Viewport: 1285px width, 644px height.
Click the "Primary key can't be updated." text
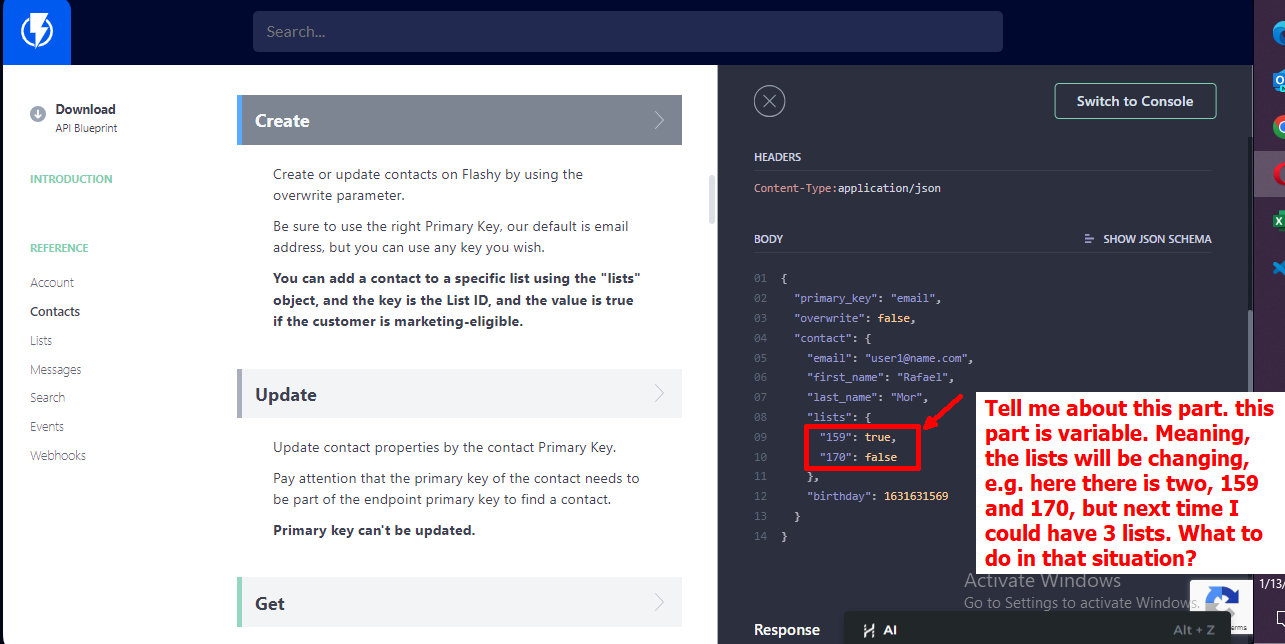pos(374,531)
